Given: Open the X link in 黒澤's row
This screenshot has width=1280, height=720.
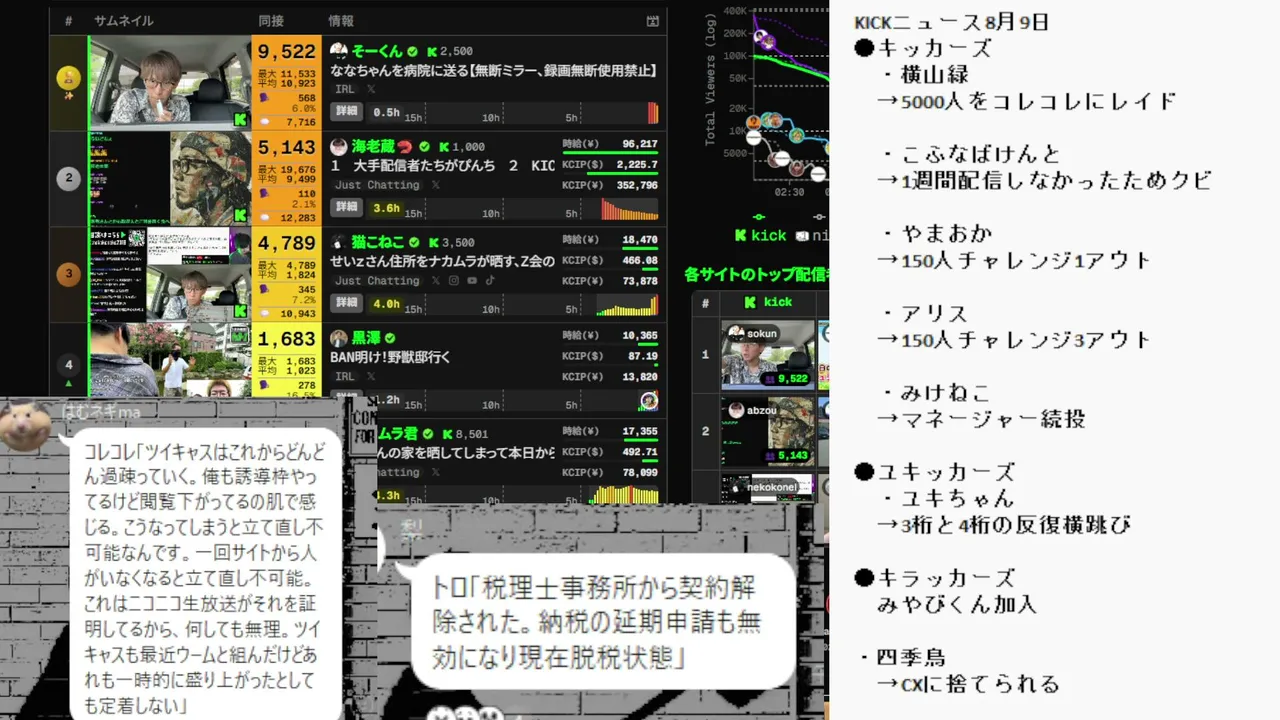Looking at the screenshot, I should click(x=372, y=377).
